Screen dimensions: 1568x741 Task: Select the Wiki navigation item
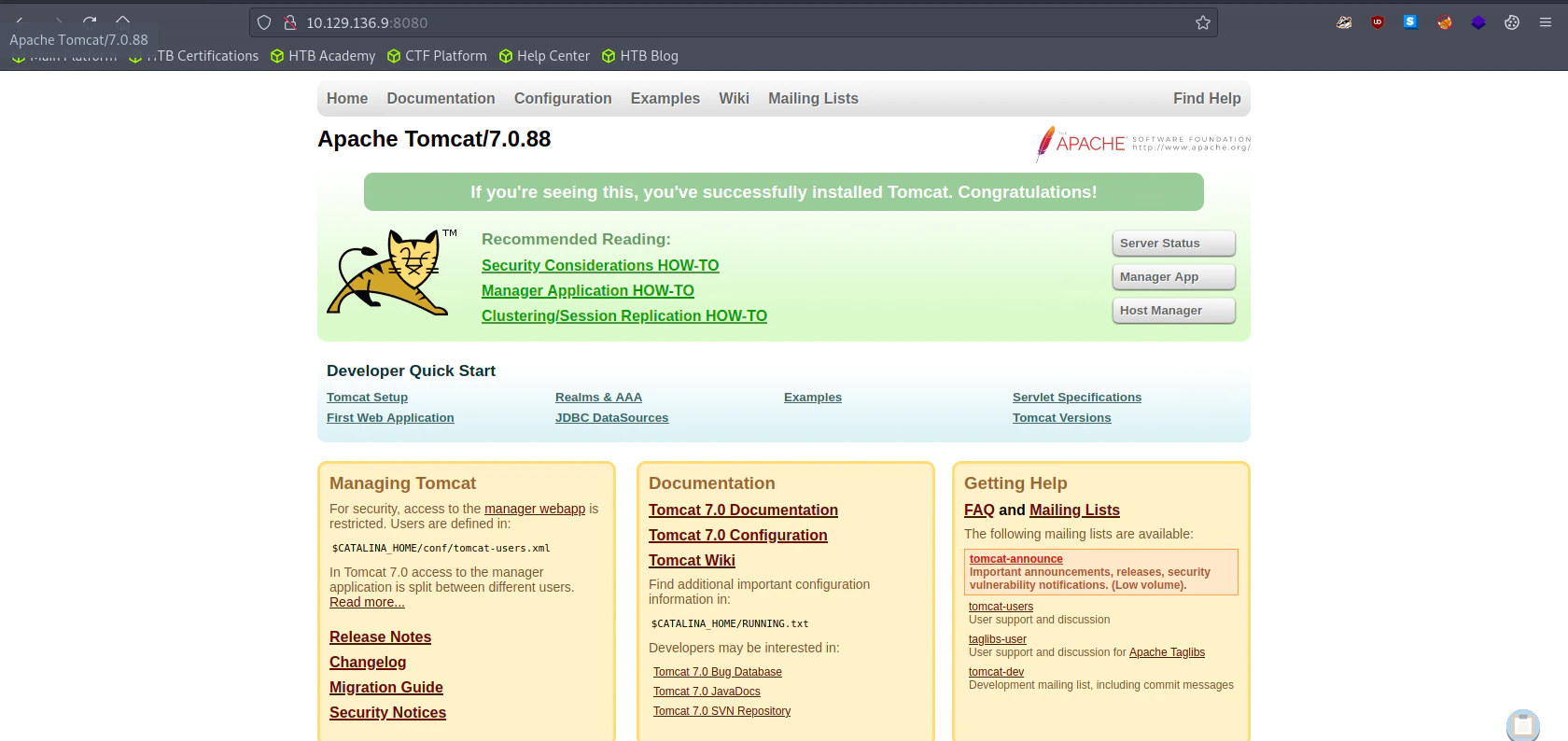coord(734,98)
